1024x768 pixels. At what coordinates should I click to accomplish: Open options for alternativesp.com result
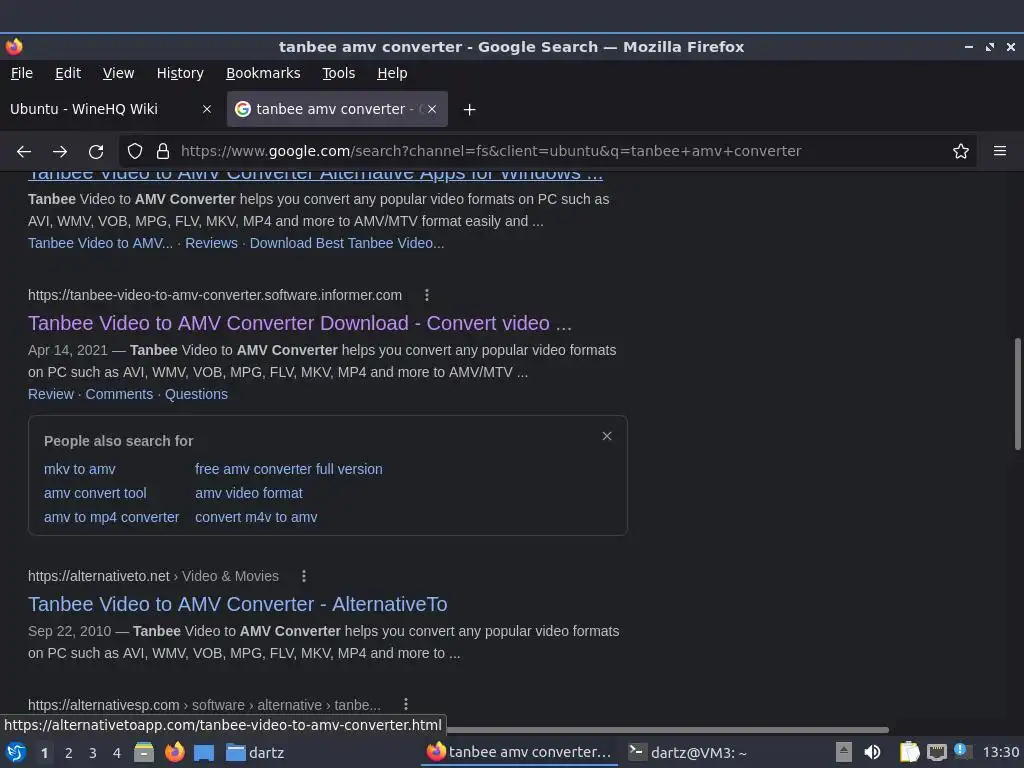point(406,704)
